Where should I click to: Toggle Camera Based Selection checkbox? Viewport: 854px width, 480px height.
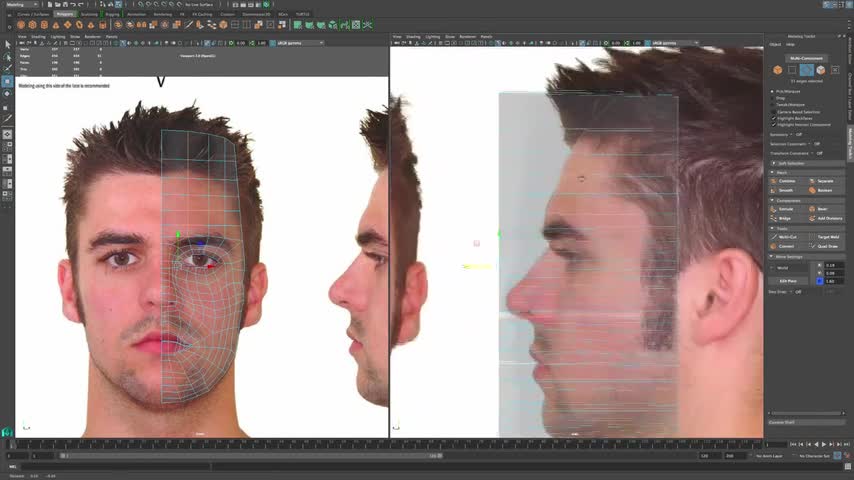click(x=773, y=112)
